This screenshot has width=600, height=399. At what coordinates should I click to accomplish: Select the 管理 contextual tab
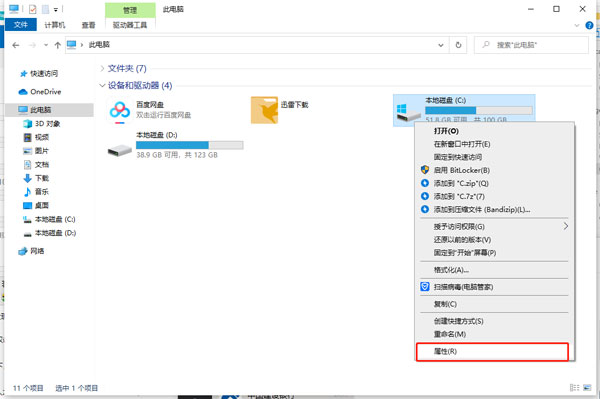[x=130, y=10]
